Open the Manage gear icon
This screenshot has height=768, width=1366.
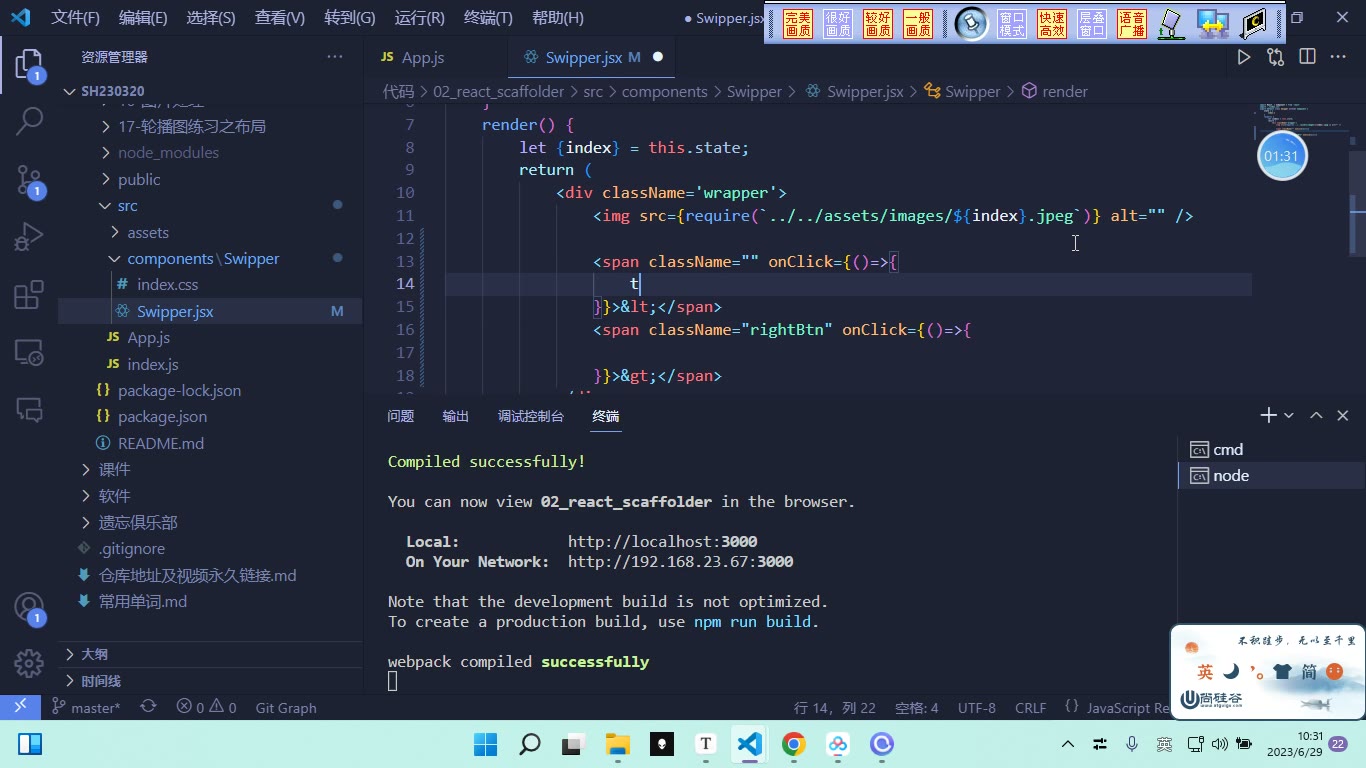29,663
